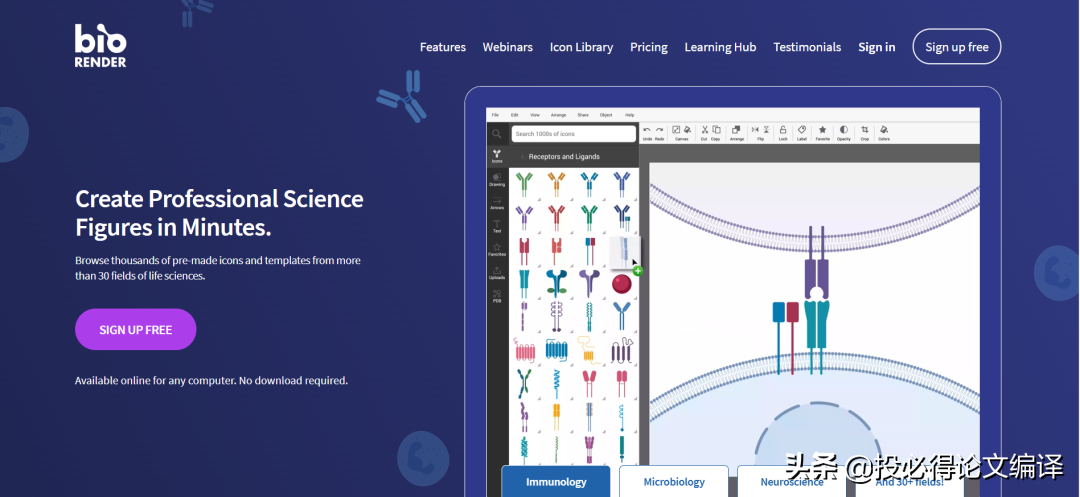This screenshot has height=497, width=1080.
Task: Open the Edit menu in editor
Action: coord(515,115)
